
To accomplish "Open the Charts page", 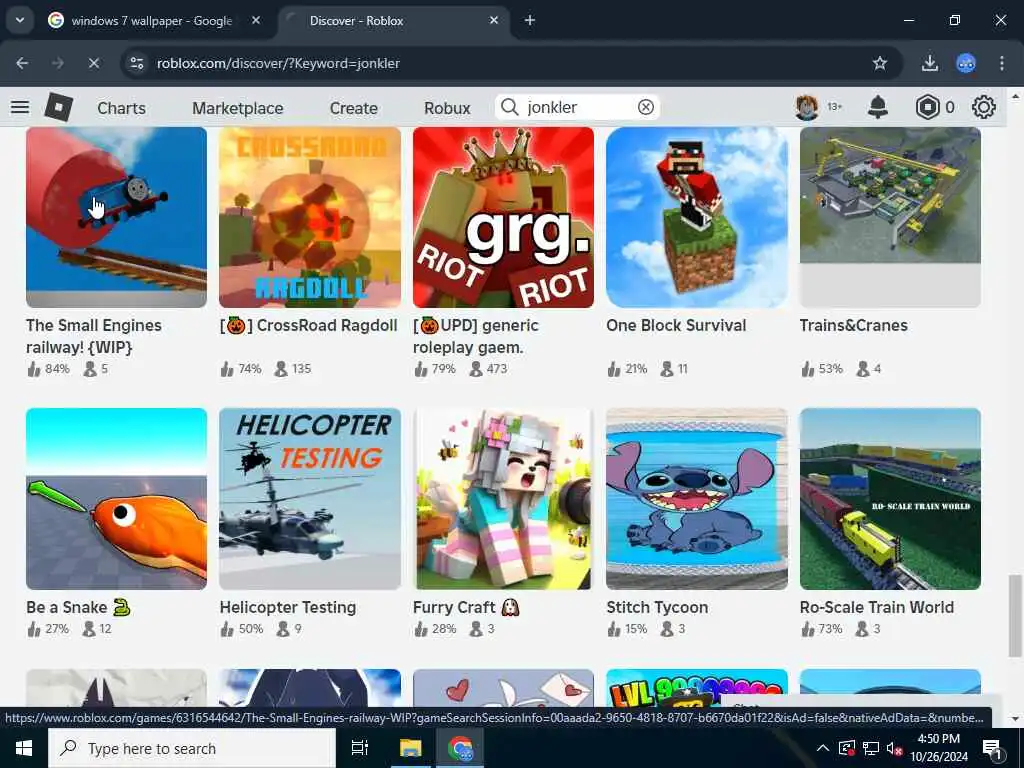I will click(x=121, y=108).
